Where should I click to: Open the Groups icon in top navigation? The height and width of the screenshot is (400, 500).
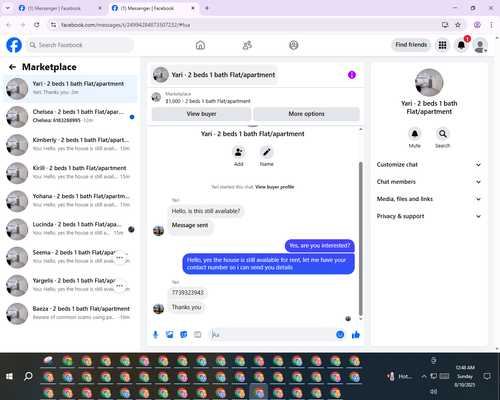pyautogui.click(x=294, y=45)
